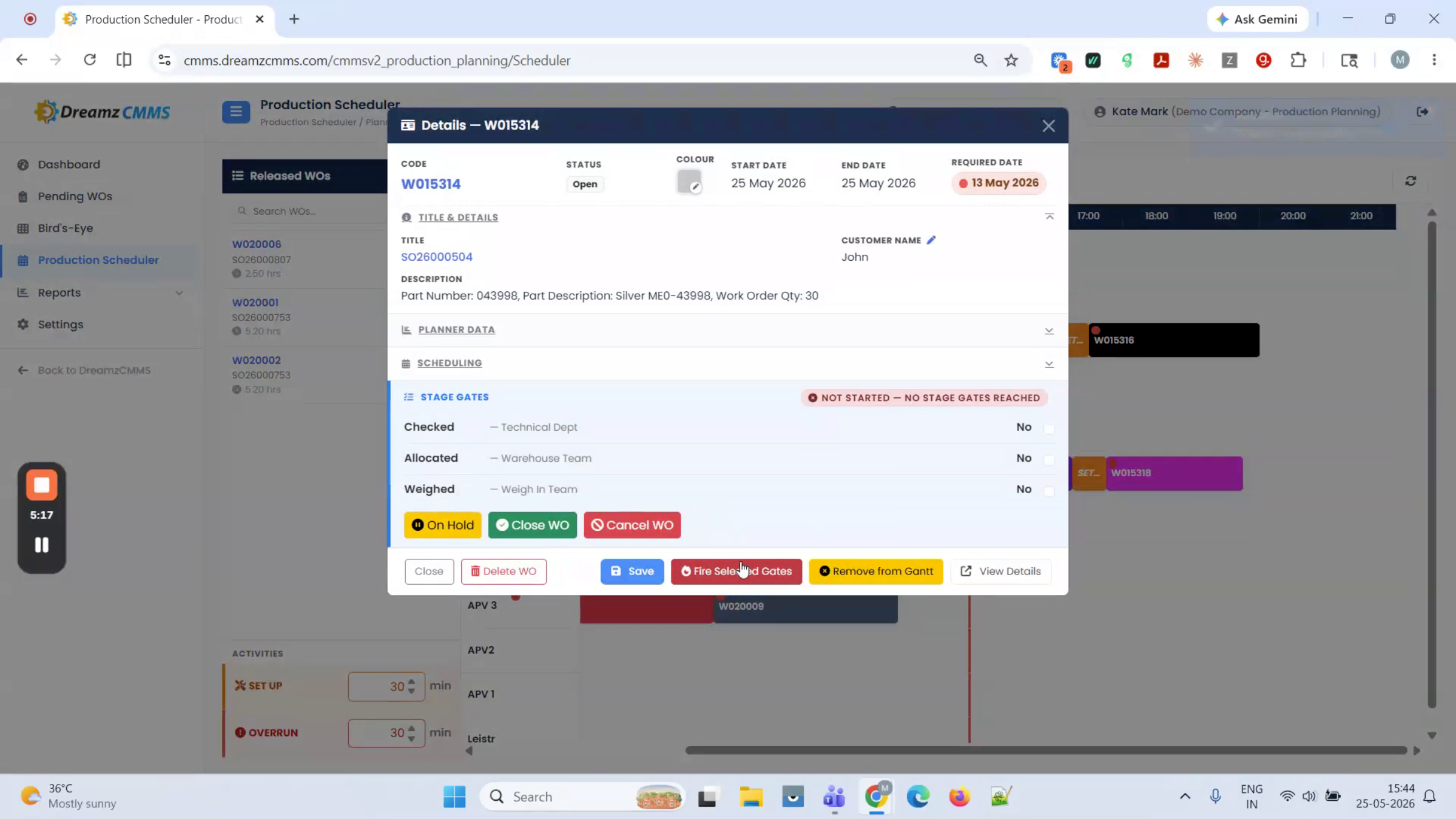Click the Planner Data heading
1456x819 pixels.
456,329
